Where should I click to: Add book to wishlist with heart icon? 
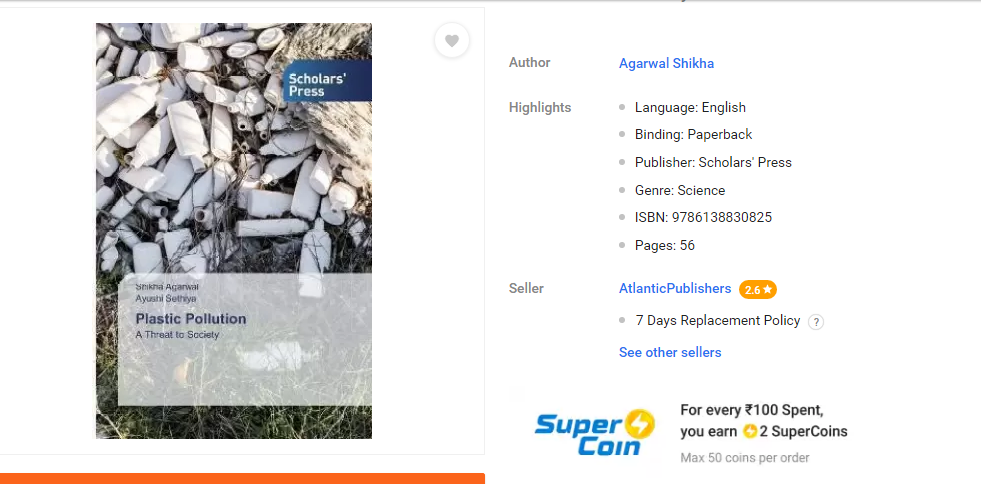coord(452,41)
